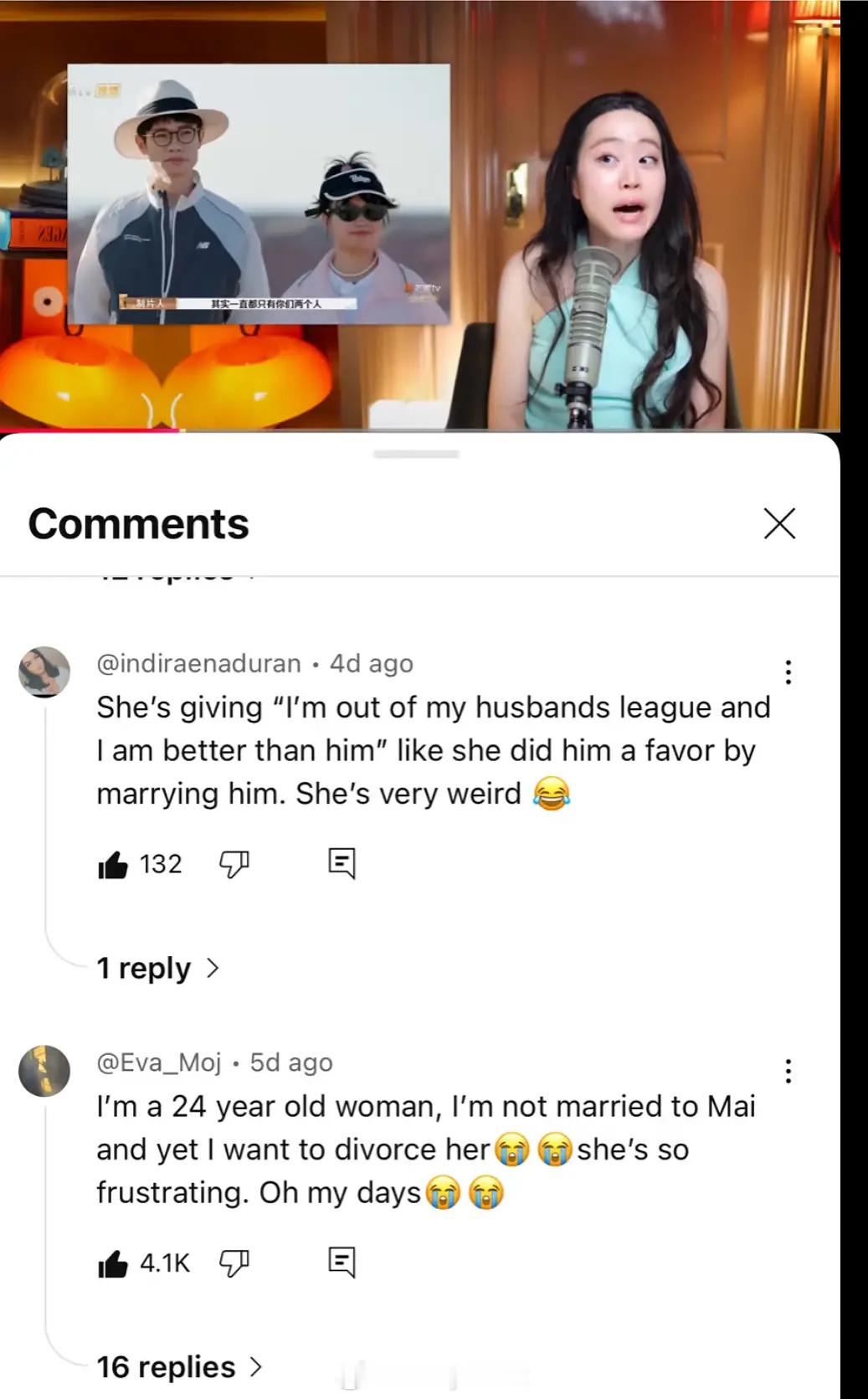Visit the @Eva_Moj channel username link
The width and height of the screenshot is (868, 1399).
pos(159,1062)
